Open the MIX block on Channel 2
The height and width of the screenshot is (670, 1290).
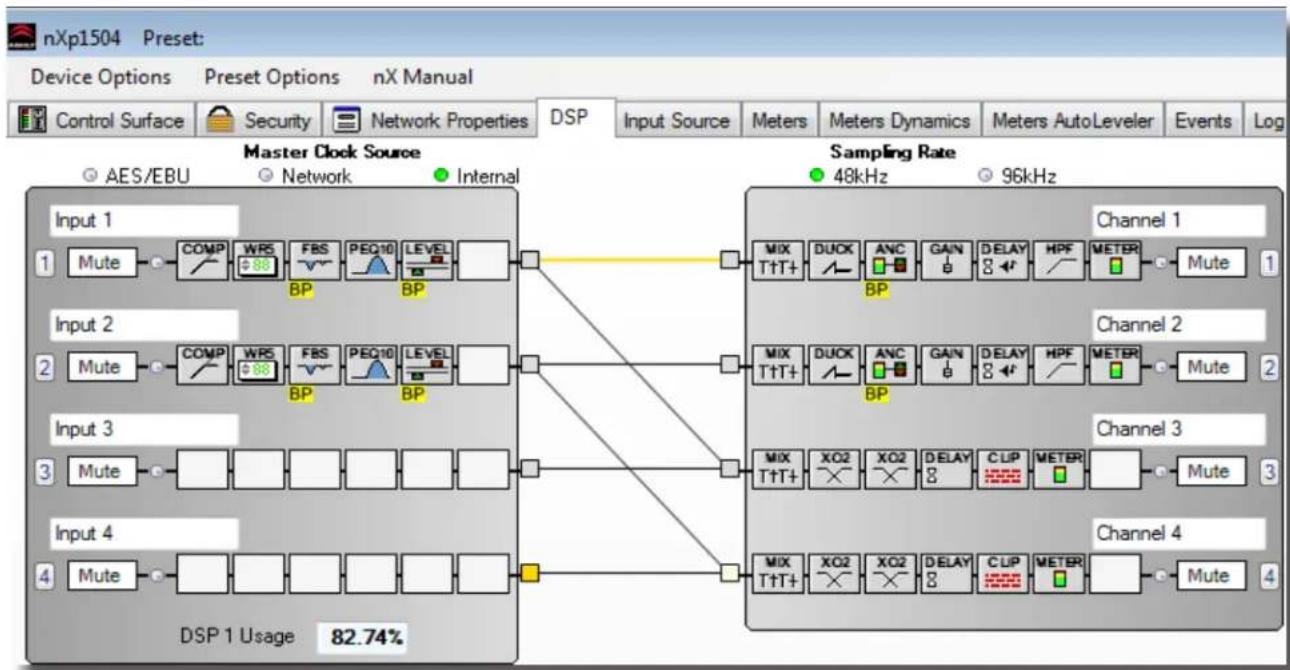point(778,366)
